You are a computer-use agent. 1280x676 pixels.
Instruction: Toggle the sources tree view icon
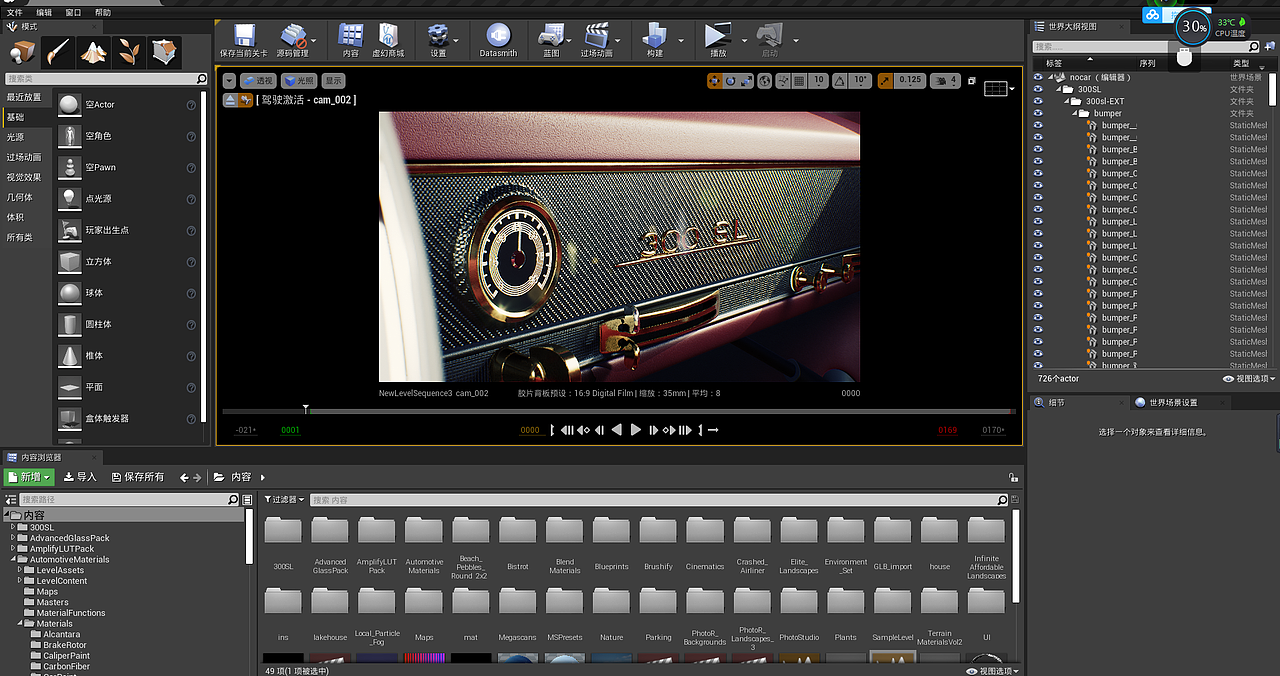pyautogui.click(x=11, y=499)
